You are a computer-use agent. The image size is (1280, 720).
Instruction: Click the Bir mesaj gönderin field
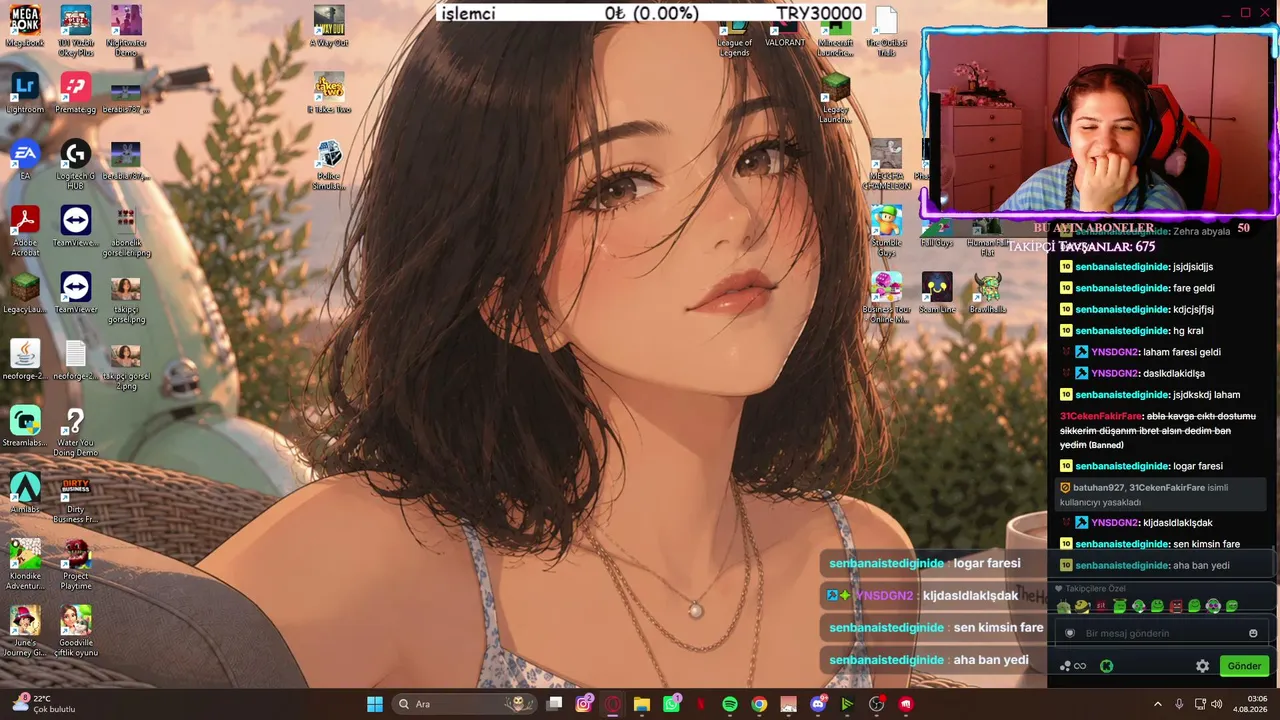click(x=1160, y=633)
